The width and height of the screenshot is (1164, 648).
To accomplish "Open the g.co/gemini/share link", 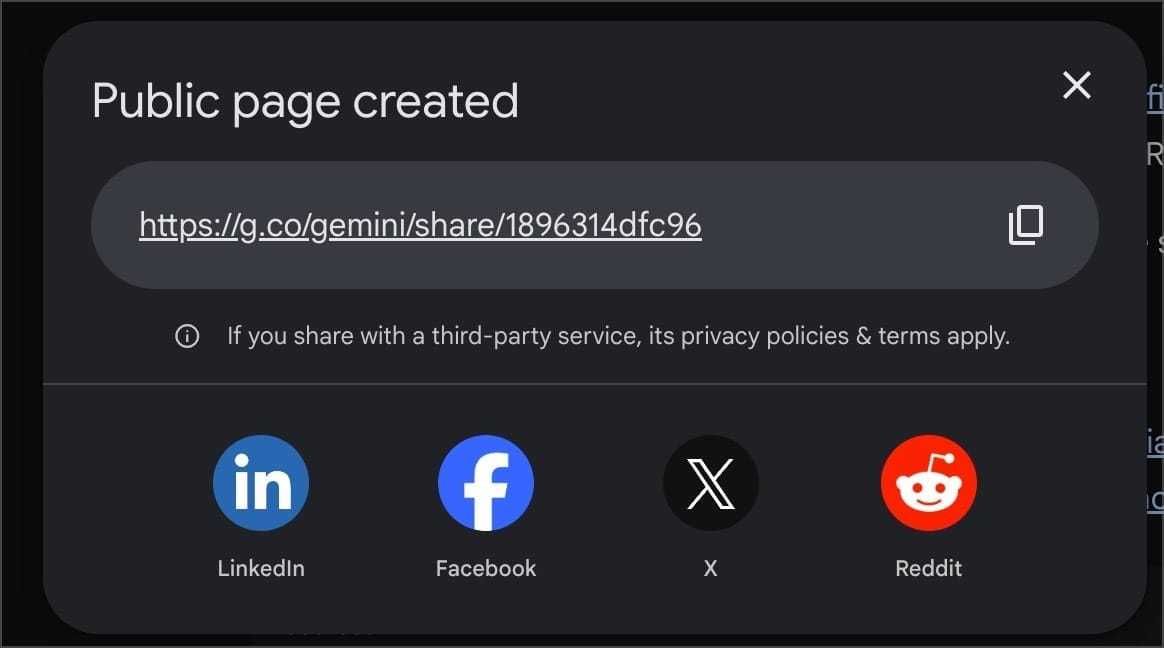I will click(x=420, y=225).
